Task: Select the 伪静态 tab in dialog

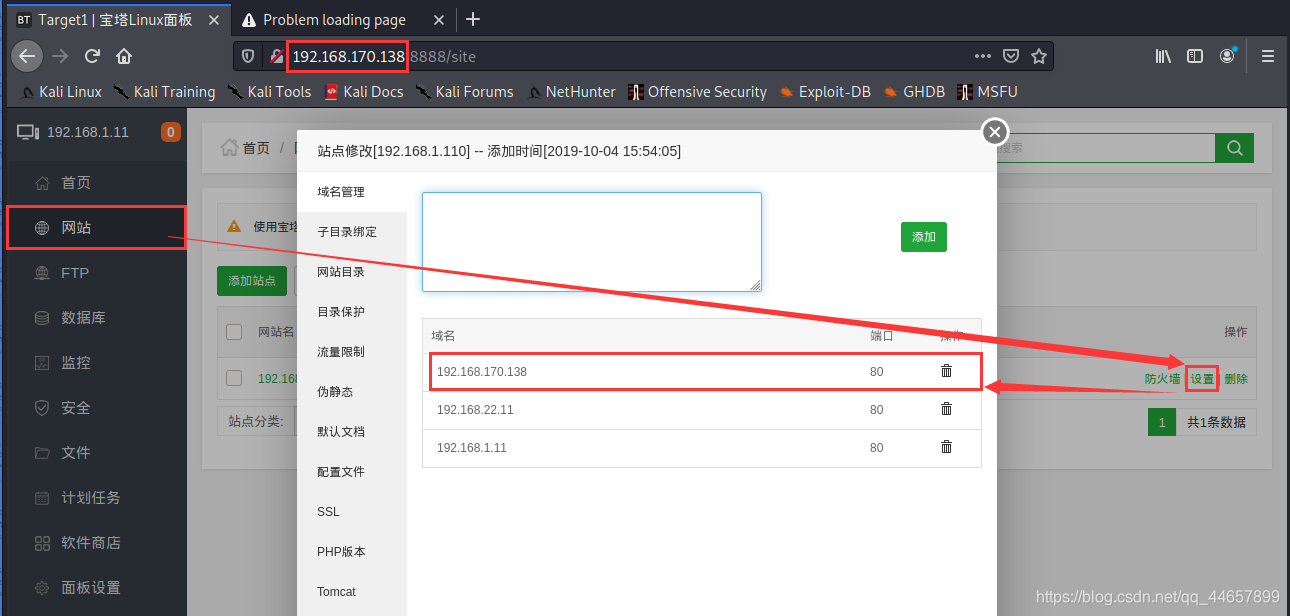Action: [352, 392]
